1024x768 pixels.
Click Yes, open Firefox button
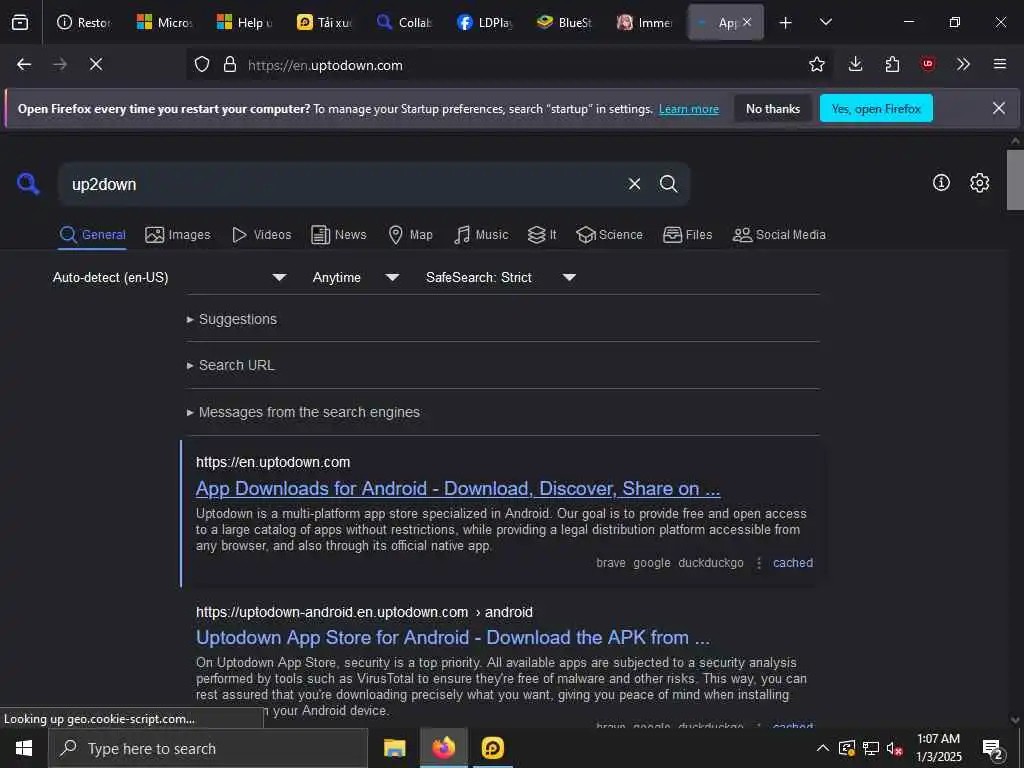pyautogui.click(x=876, y=108)
